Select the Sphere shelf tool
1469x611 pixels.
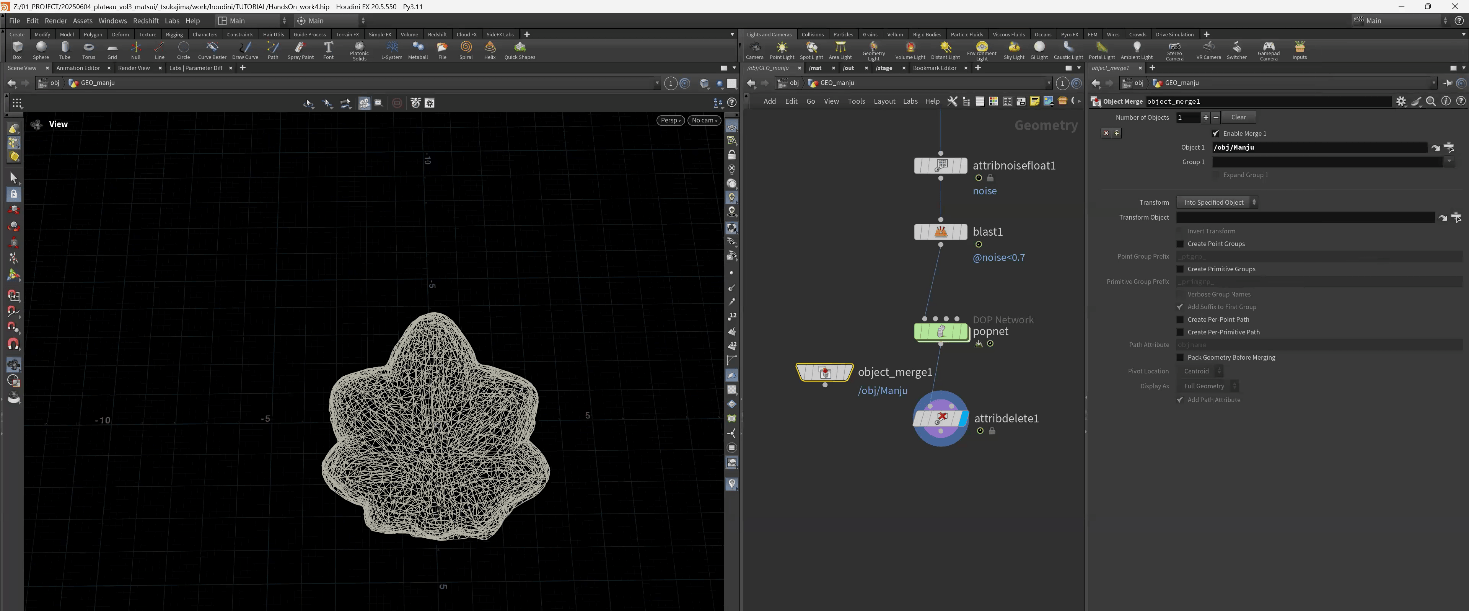41,48
